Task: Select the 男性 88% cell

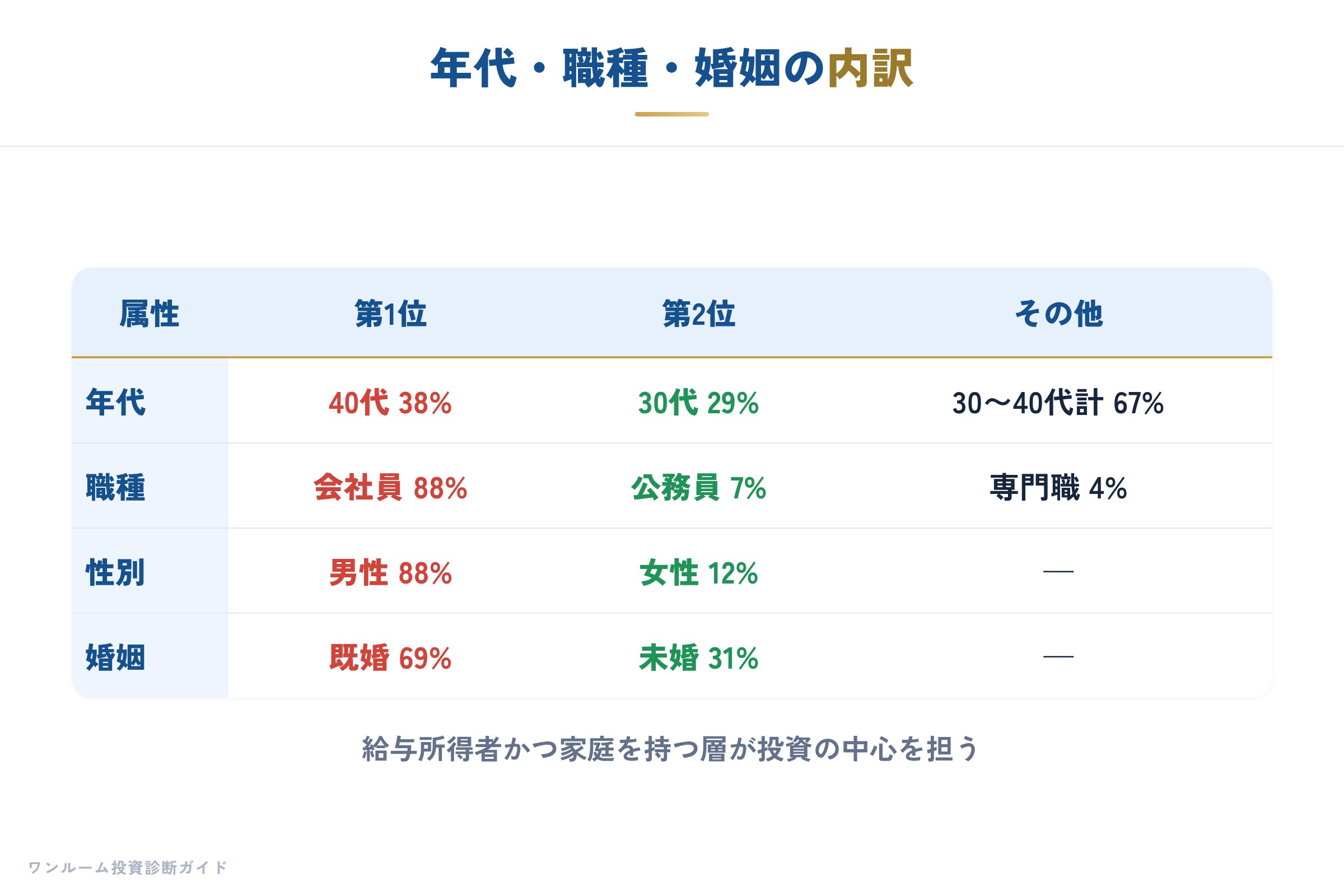Action: tap(390, 572)
